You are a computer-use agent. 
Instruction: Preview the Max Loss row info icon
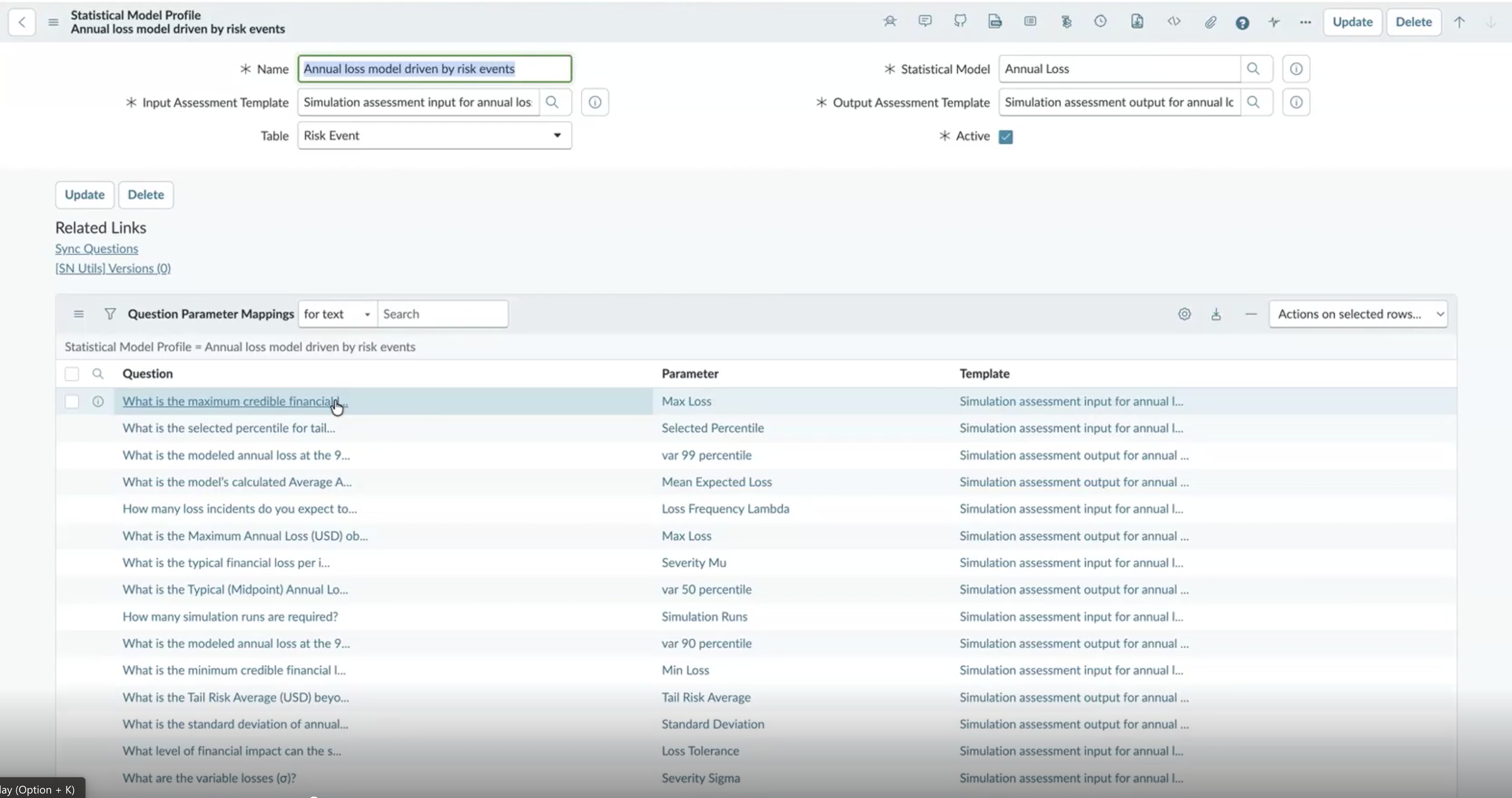click(98, 401)
